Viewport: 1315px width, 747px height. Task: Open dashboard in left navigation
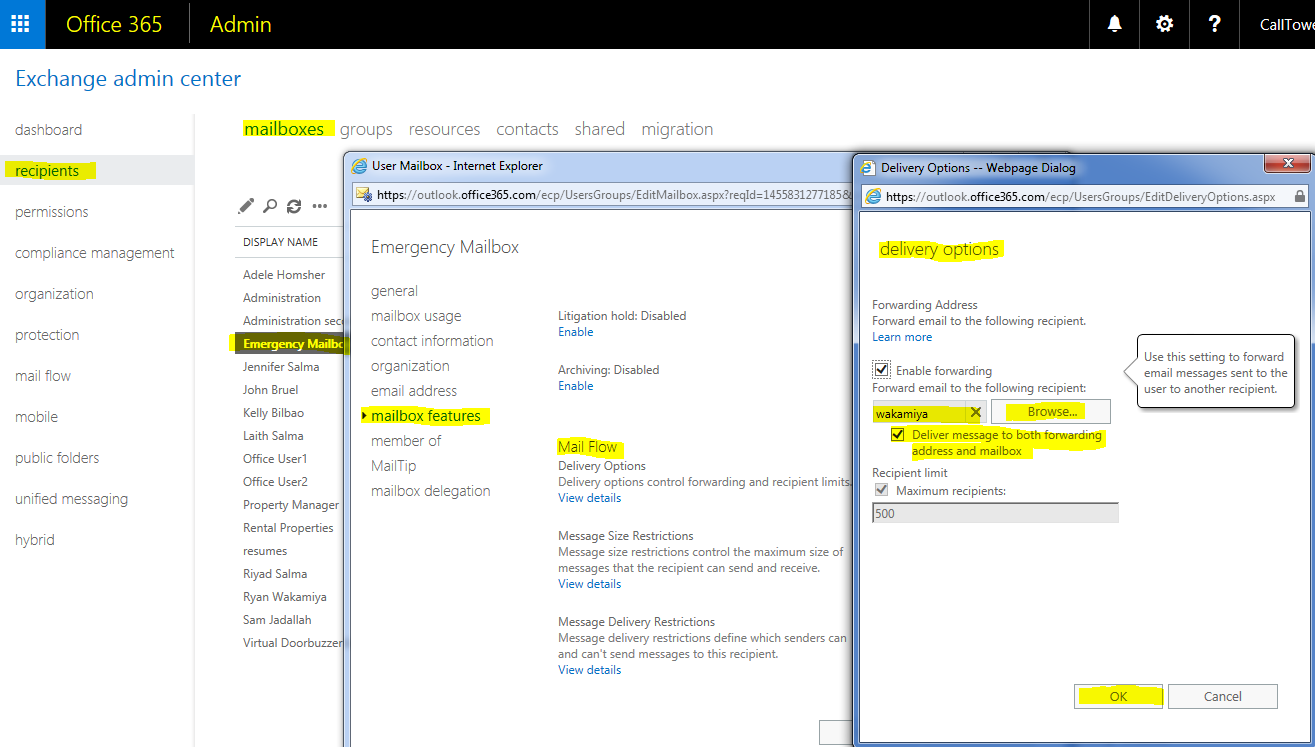tap(49, 130)
